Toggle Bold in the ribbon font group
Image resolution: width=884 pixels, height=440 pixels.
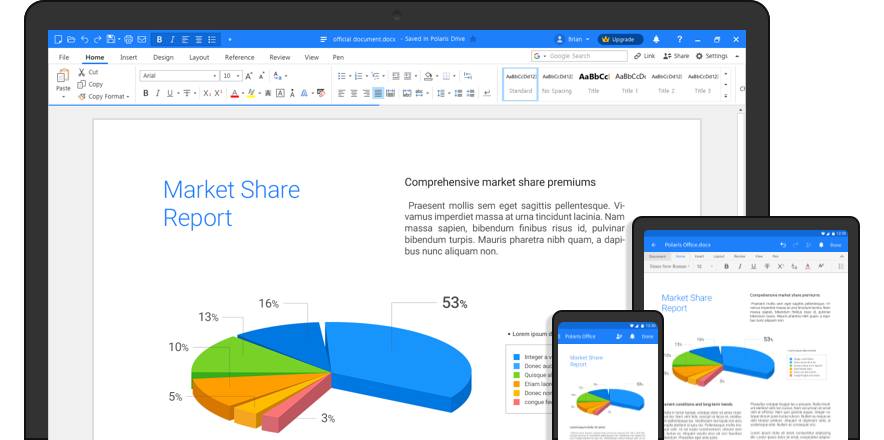coord(145,93)
